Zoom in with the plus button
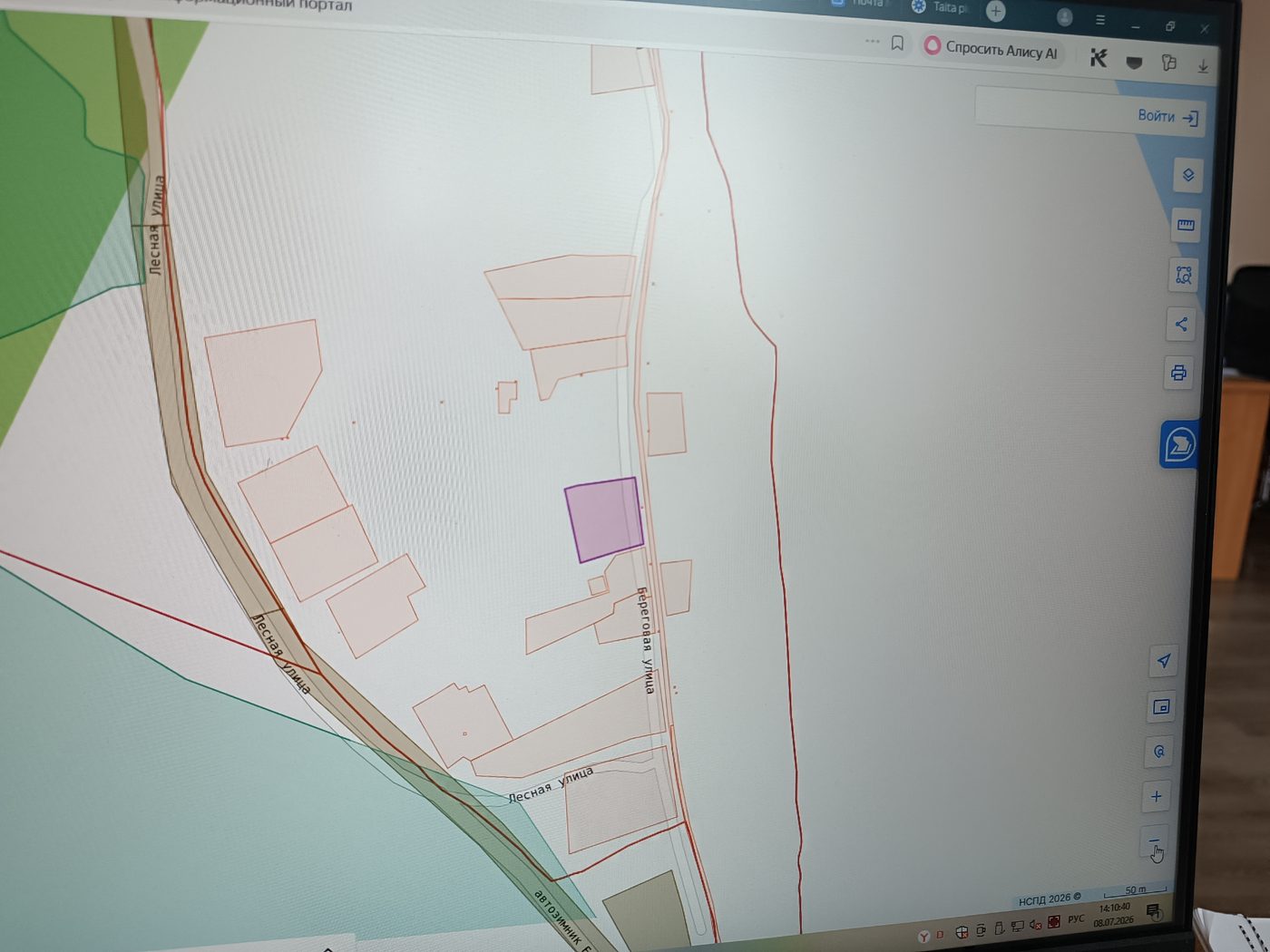The height and width of the screenshot is (952, 1270). pos(1156,796)
